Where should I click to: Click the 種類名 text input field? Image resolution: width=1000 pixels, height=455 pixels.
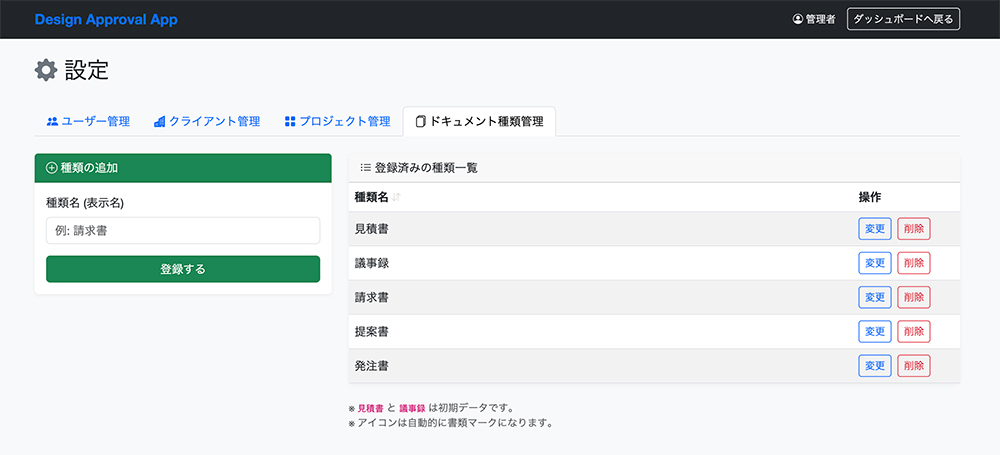(183, 231)
